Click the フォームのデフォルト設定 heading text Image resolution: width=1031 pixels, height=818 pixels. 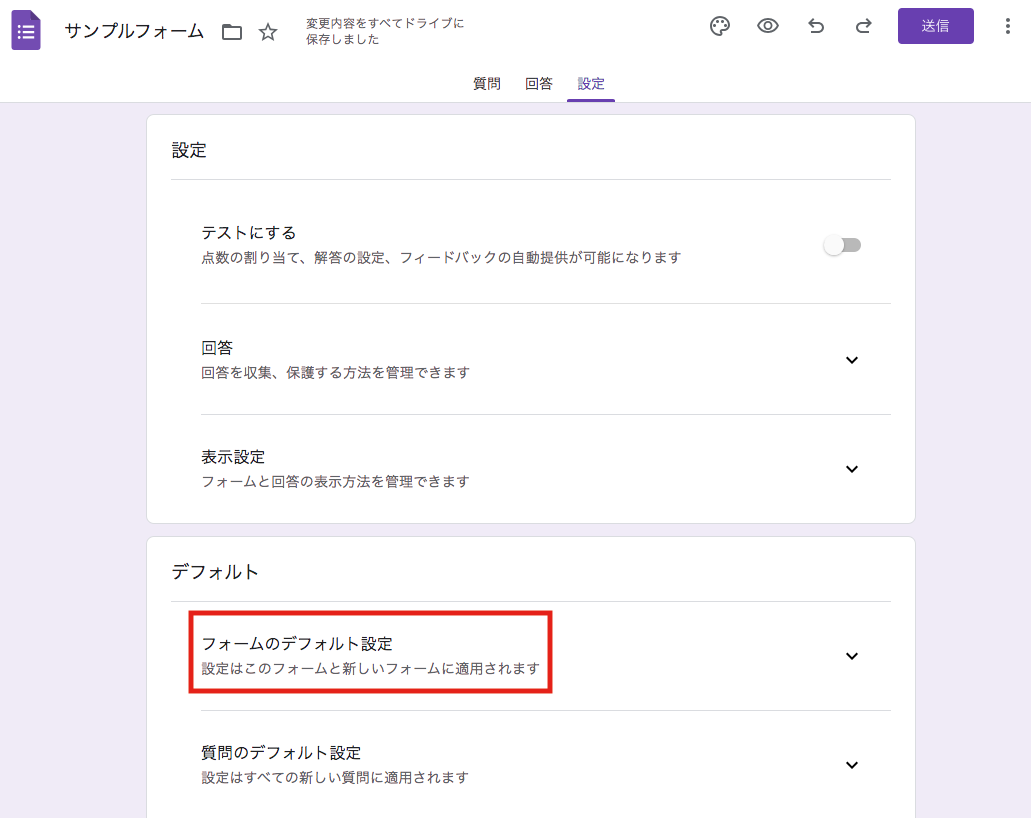click(x=297, y=644)
